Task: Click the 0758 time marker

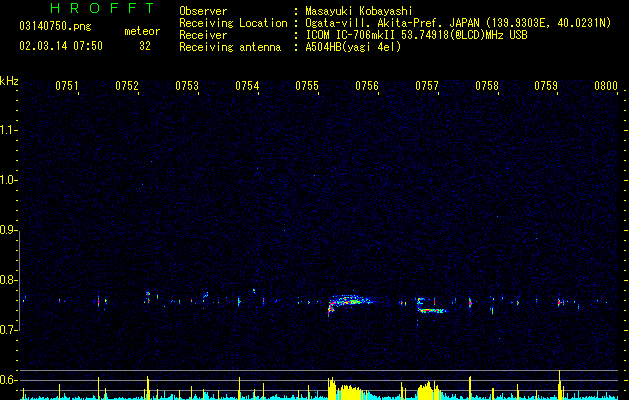Action: [x=487, y=86]
